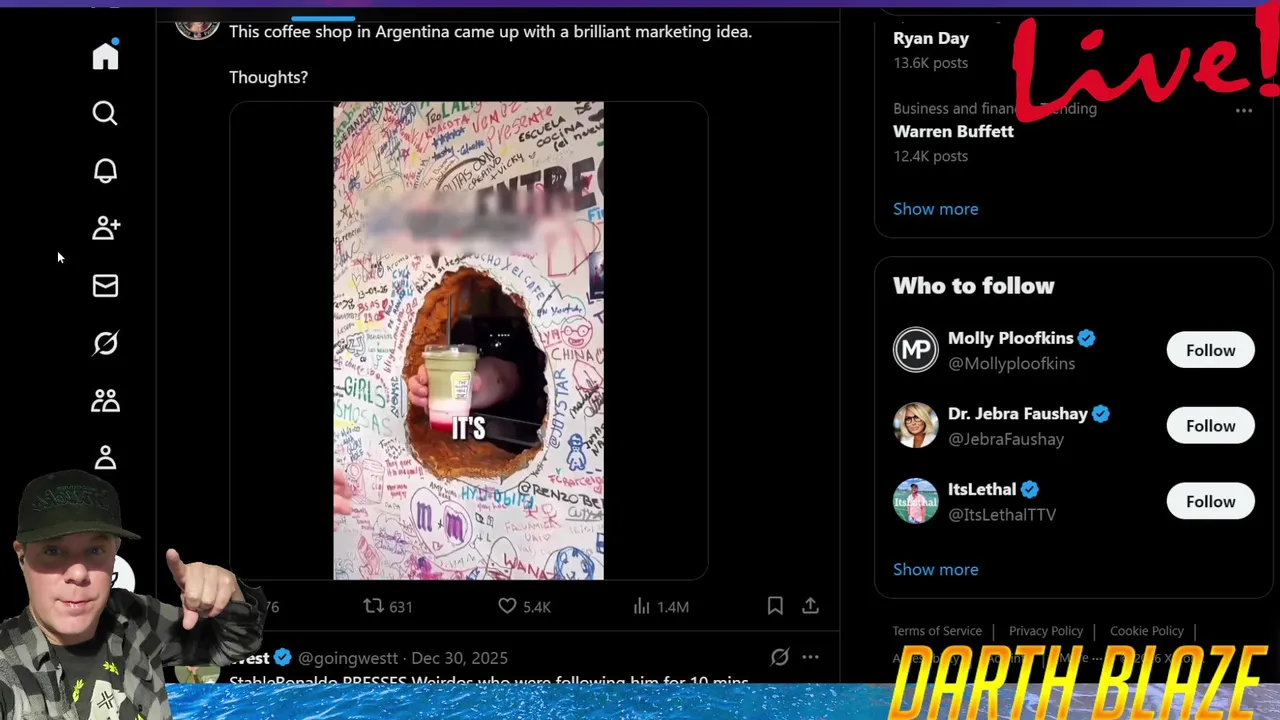Click Show more under trending topics
The width and height of the screenshot is (1280, 720).
936,209
